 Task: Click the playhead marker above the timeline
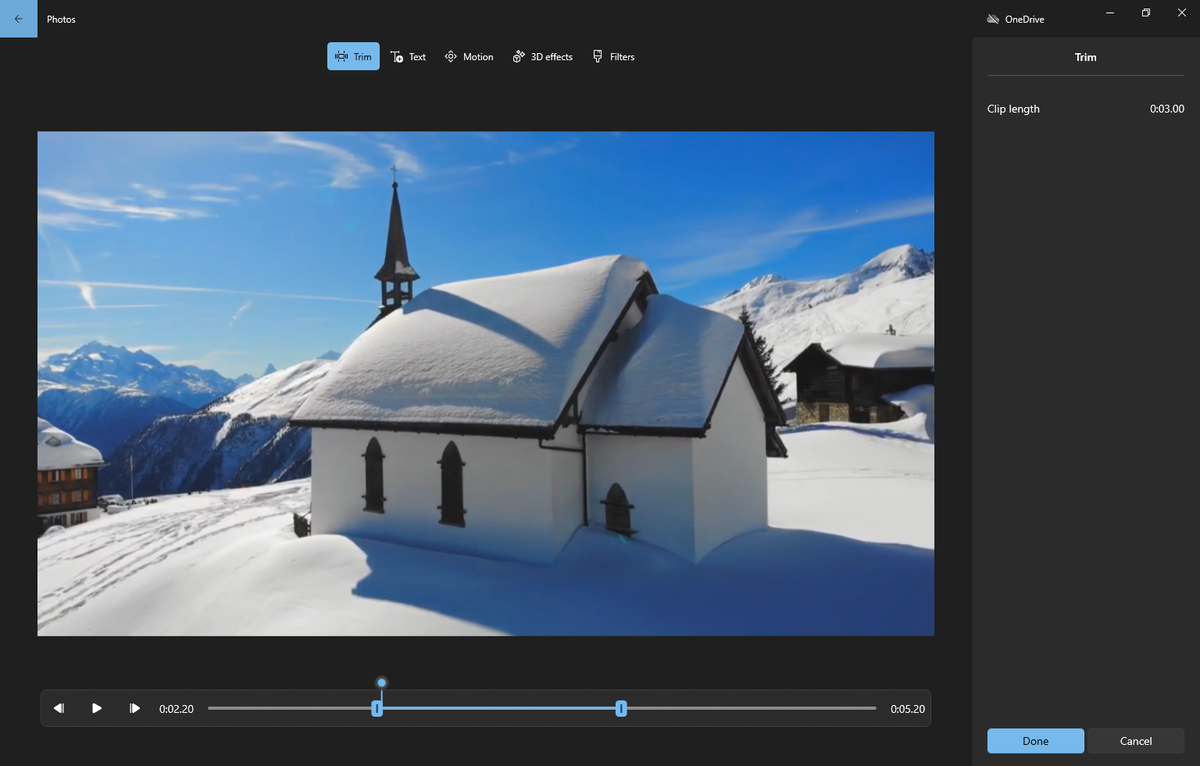[x=381, y=682]
